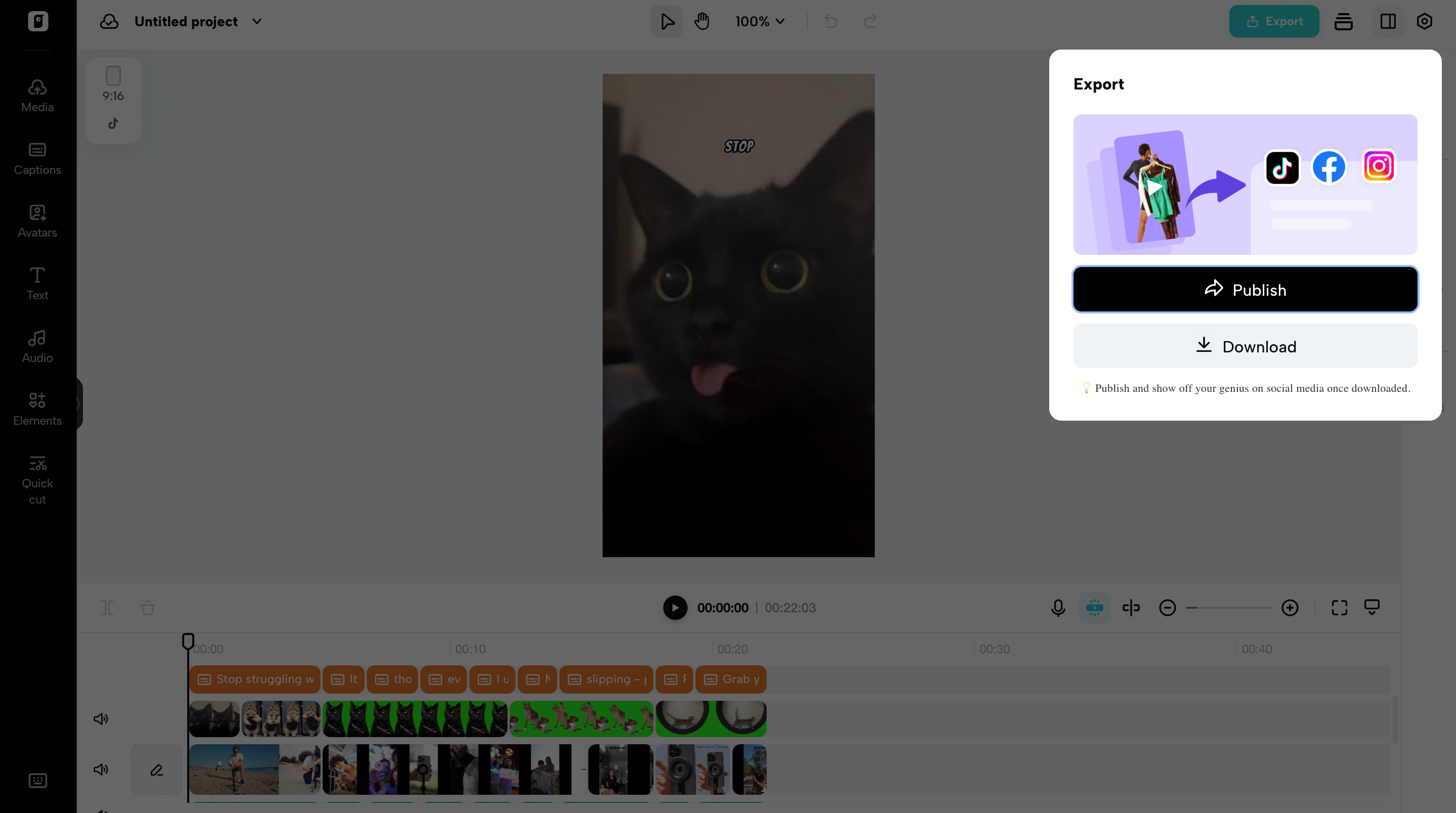Open the Elements panel

(37, 409)
